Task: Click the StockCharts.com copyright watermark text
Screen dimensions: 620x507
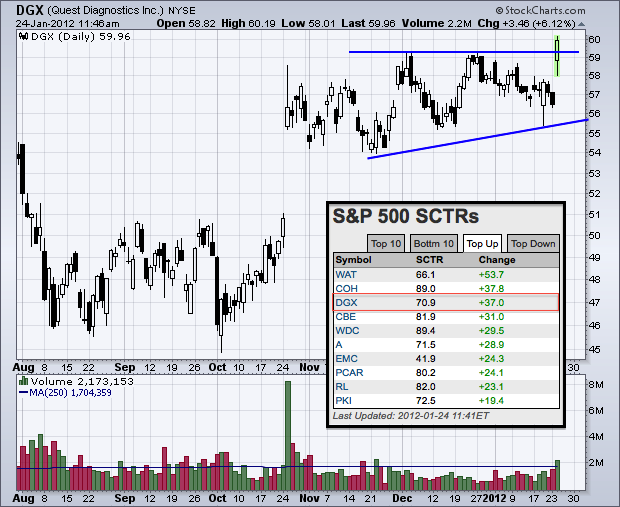Action: [541, 10]
